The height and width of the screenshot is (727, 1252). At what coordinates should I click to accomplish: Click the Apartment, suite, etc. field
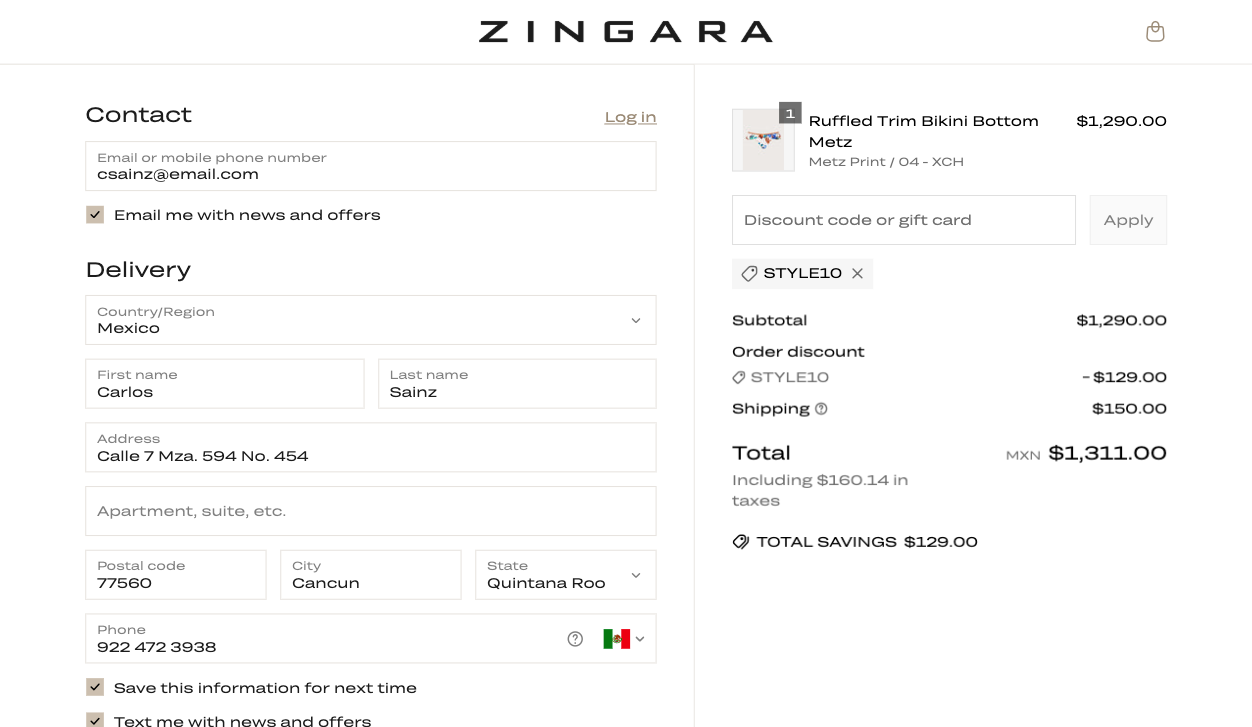tap(370, 511)
